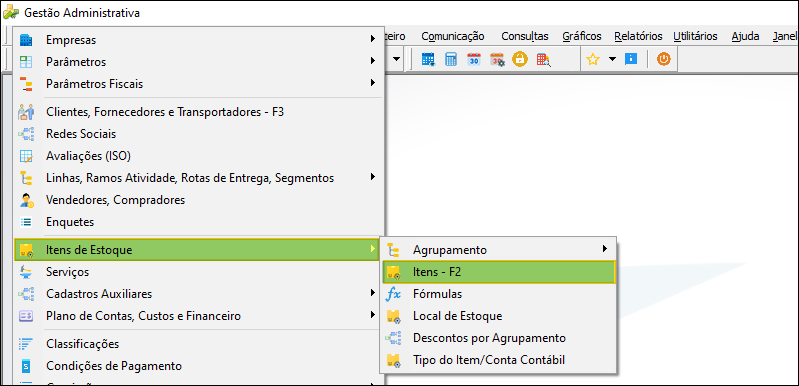The width and height of the screenshot is (799, 386).
Task: Click the Classificações icon
Action: click(x=25, y=344)
